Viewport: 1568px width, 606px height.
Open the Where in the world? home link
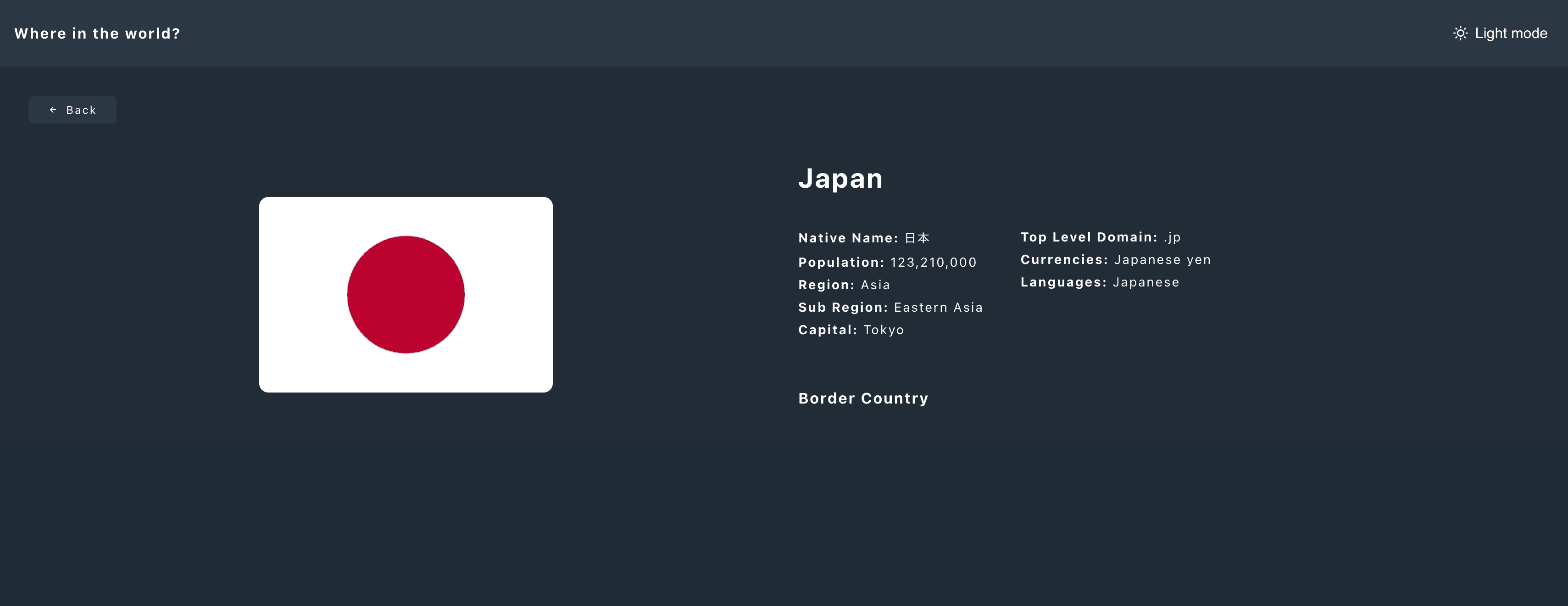97,33
